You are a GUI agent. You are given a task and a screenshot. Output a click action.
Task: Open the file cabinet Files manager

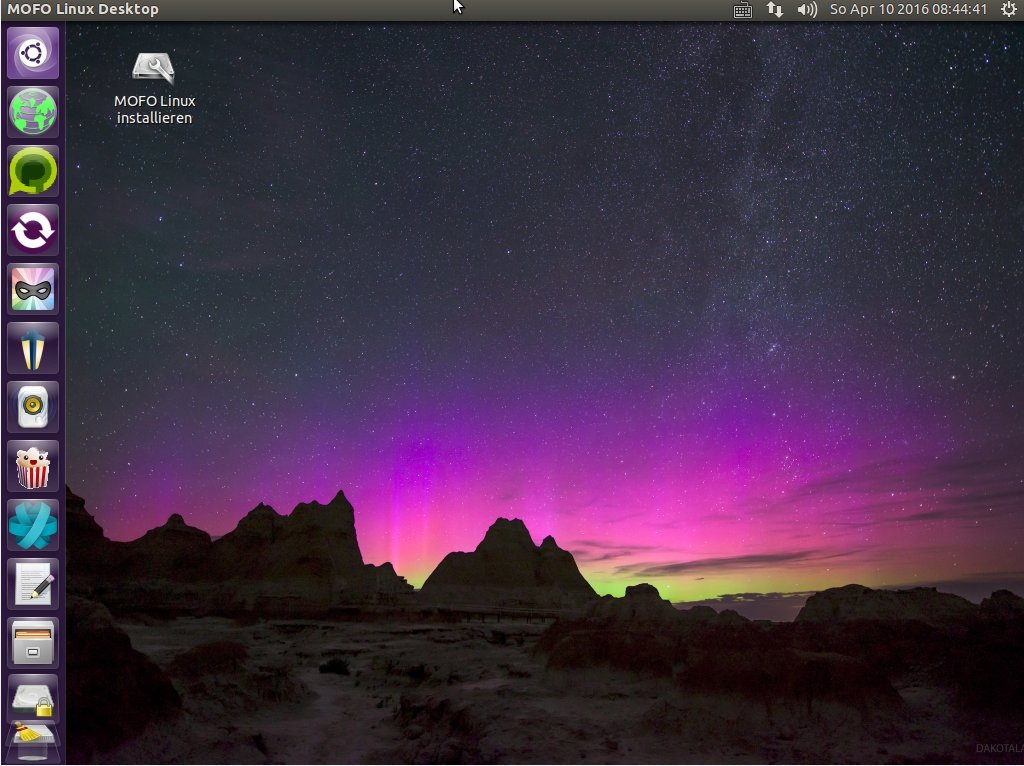(x=33, y=643)
